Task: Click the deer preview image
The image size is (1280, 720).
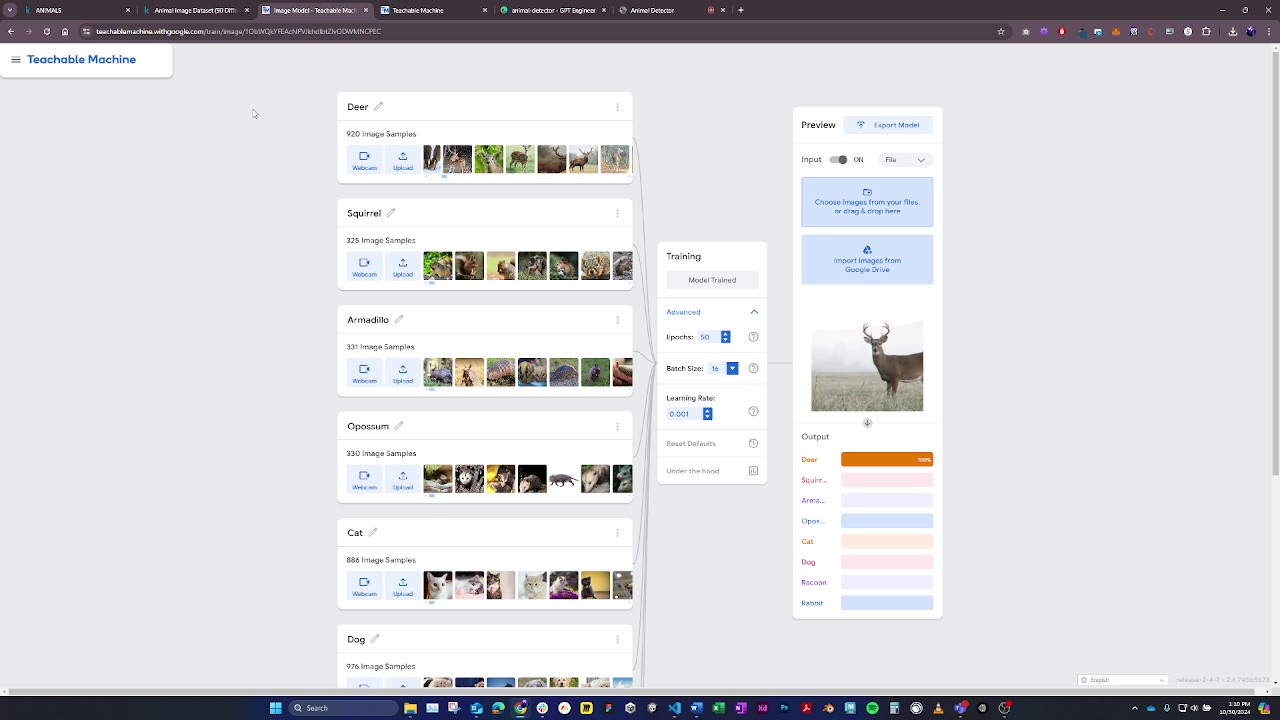Action: click(867, 365)
